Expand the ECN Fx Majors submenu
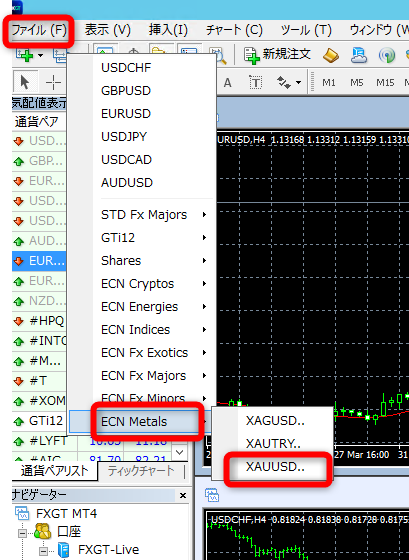Screen dimensions: 409x560 coord(141,376)
